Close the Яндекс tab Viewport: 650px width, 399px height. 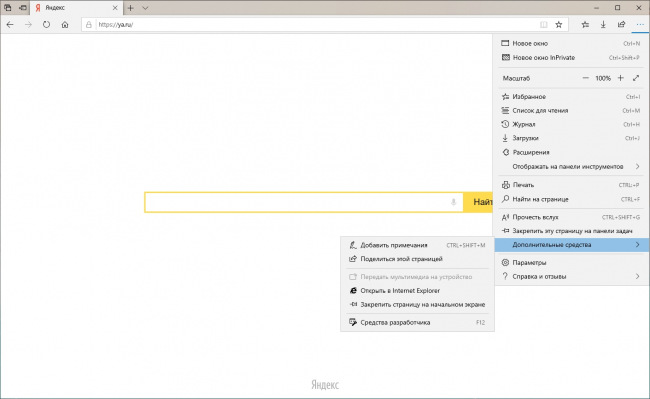pyautogui.click(x=115, y=8)
